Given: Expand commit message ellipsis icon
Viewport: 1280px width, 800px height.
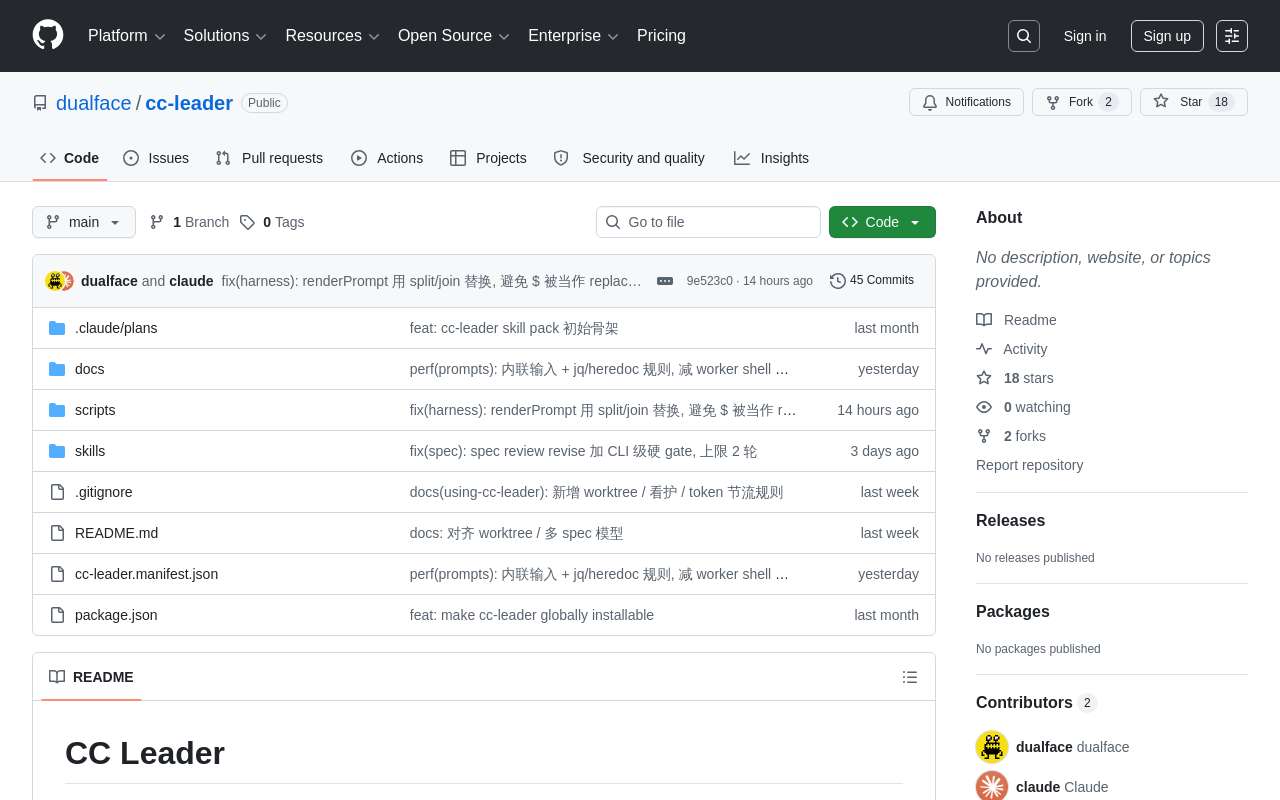Looking at the screenshot, I should (665, 281).
